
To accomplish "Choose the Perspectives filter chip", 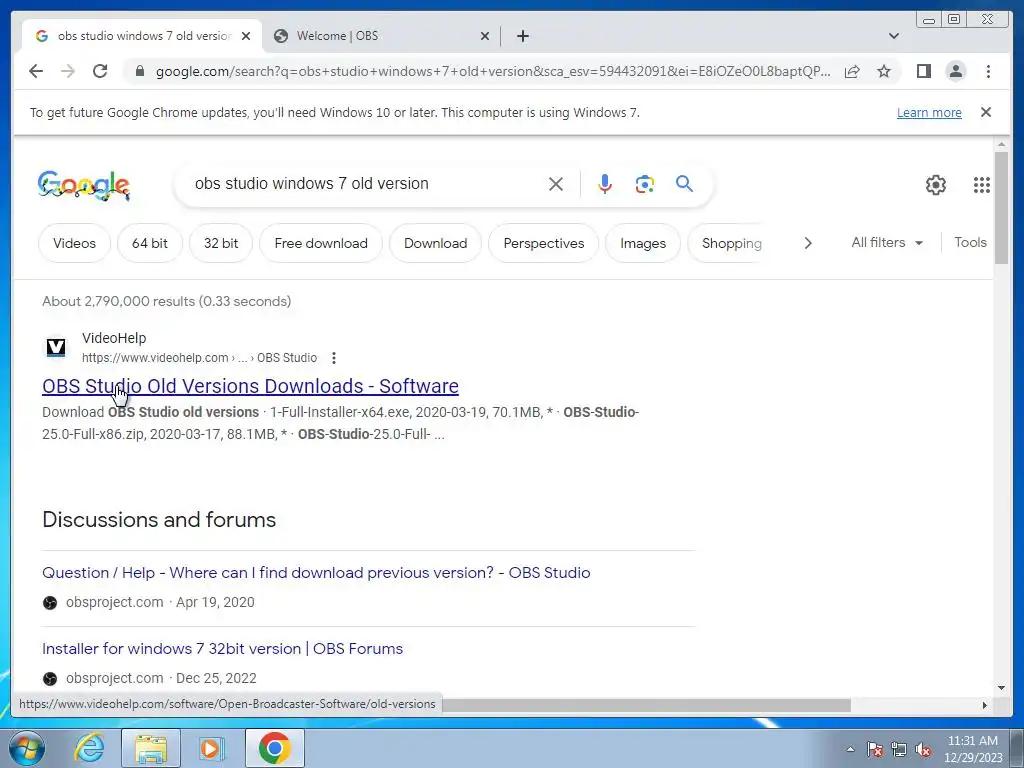I will 543,243.
